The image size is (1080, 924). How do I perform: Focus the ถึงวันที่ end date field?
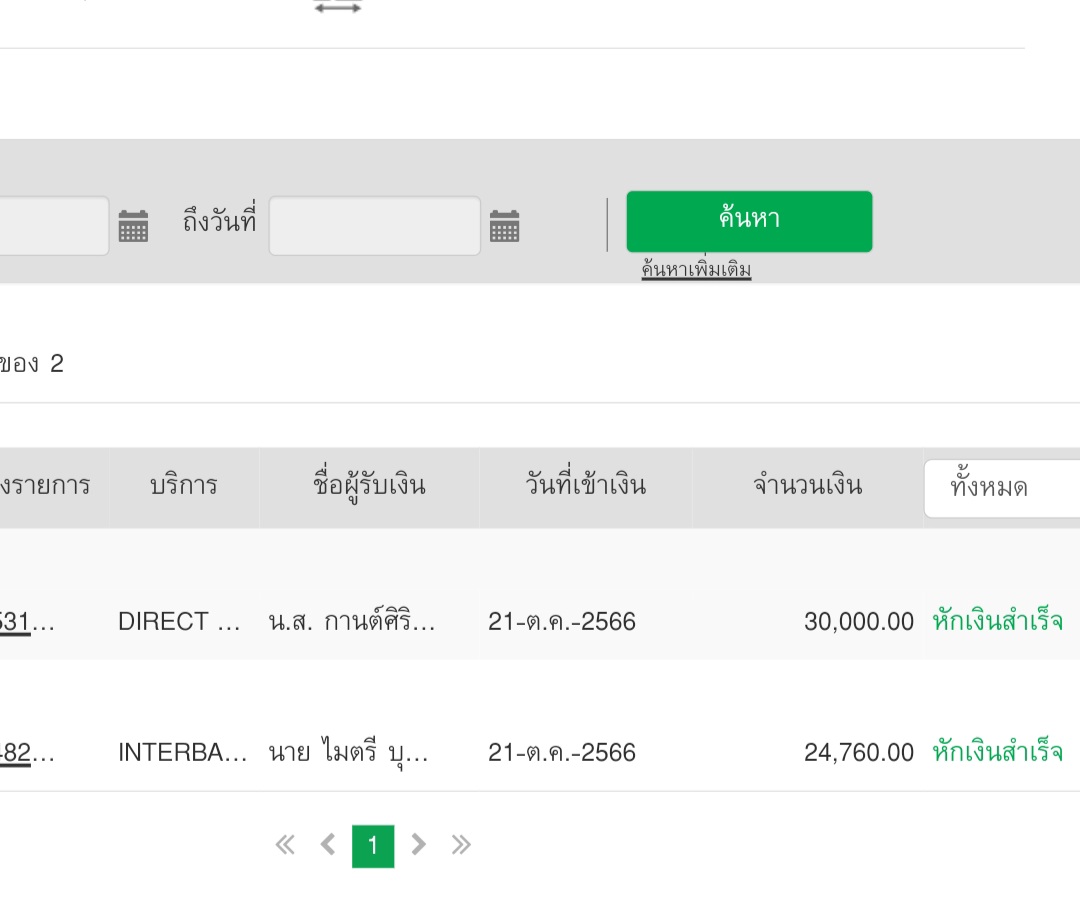(374, 226)
